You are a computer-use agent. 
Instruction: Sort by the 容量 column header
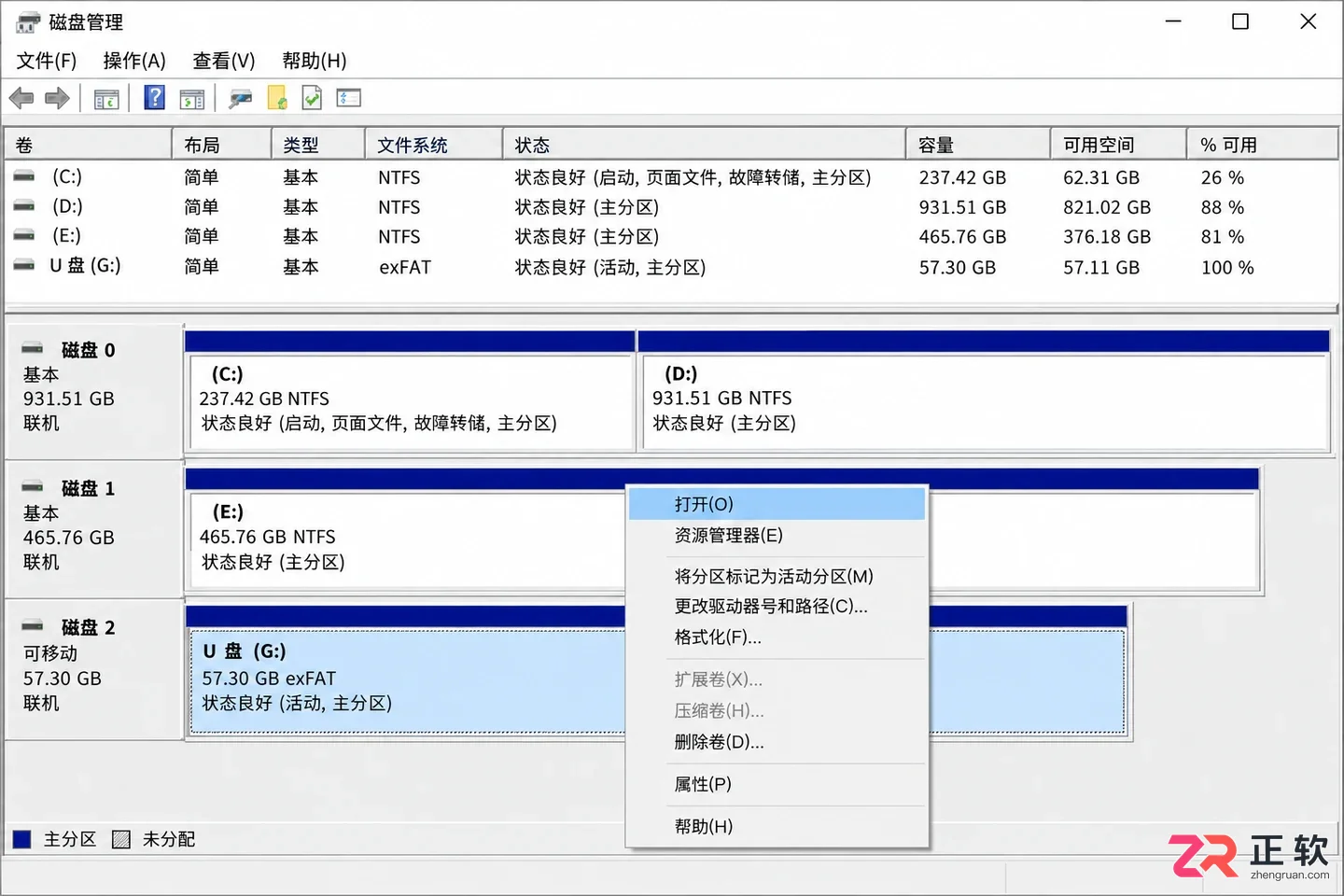coord(977,145)
